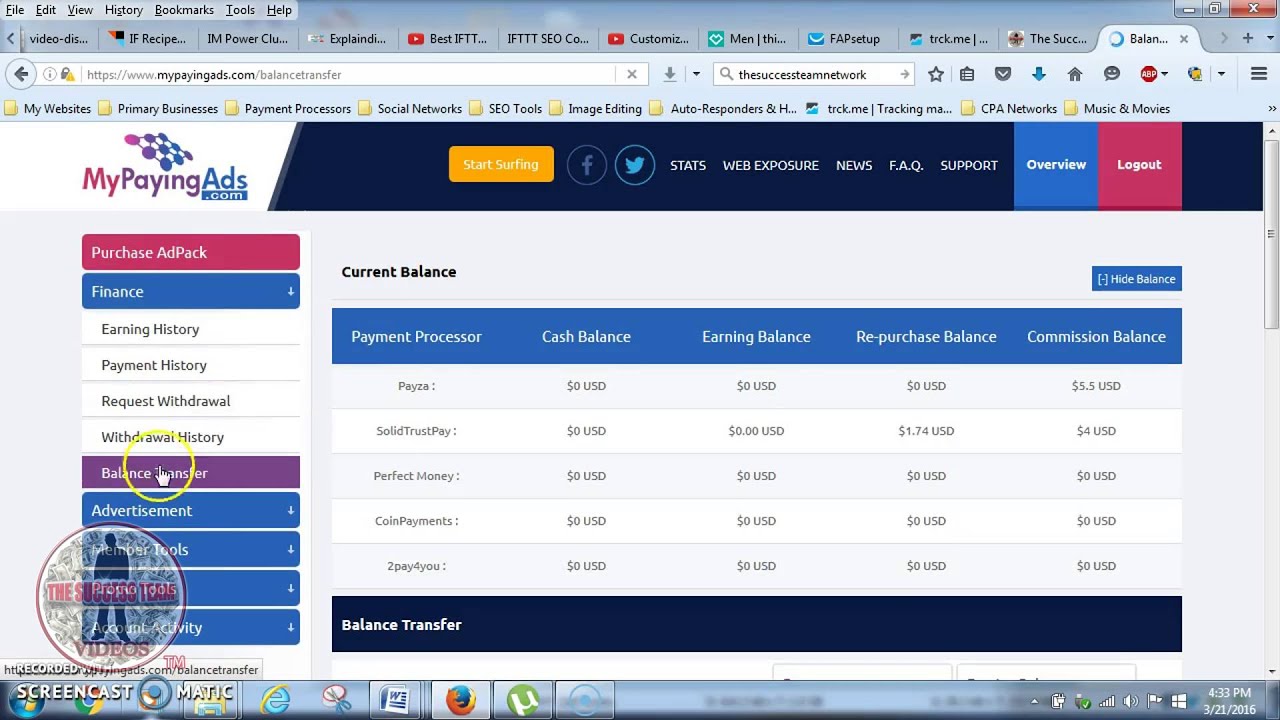Show more bookmarks with the chevron overflow
The height and width of the screenshot is (720, 1280).
coord(1272,108)
